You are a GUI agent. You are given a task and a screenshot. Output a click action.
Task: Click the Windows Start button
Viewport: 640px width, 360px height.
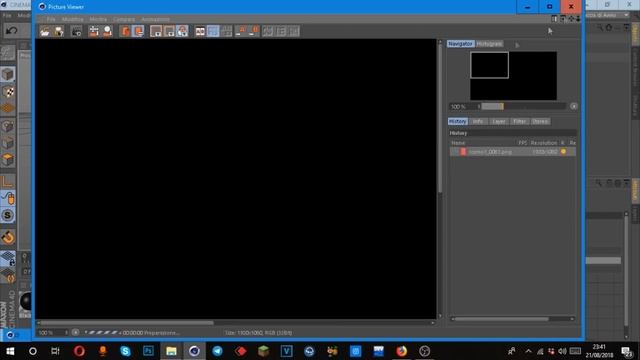(x=10, y=351)
